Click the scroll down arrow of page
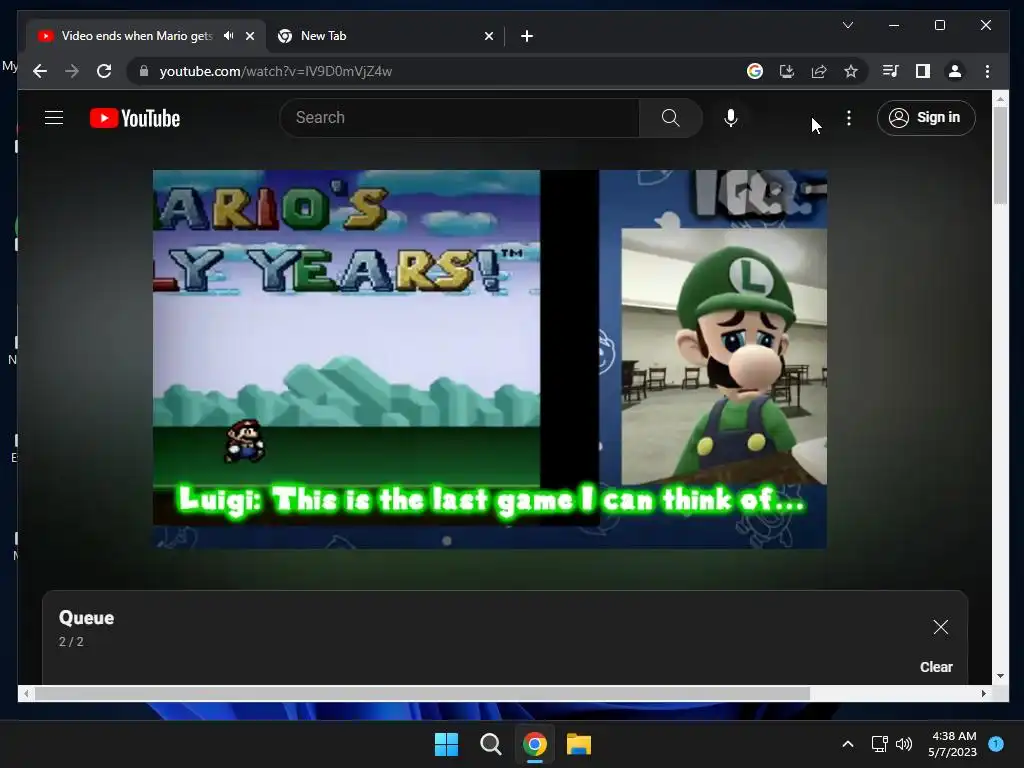Image resolution: width=1024 pixels, height=768 pixels. tap(1000, 676)
